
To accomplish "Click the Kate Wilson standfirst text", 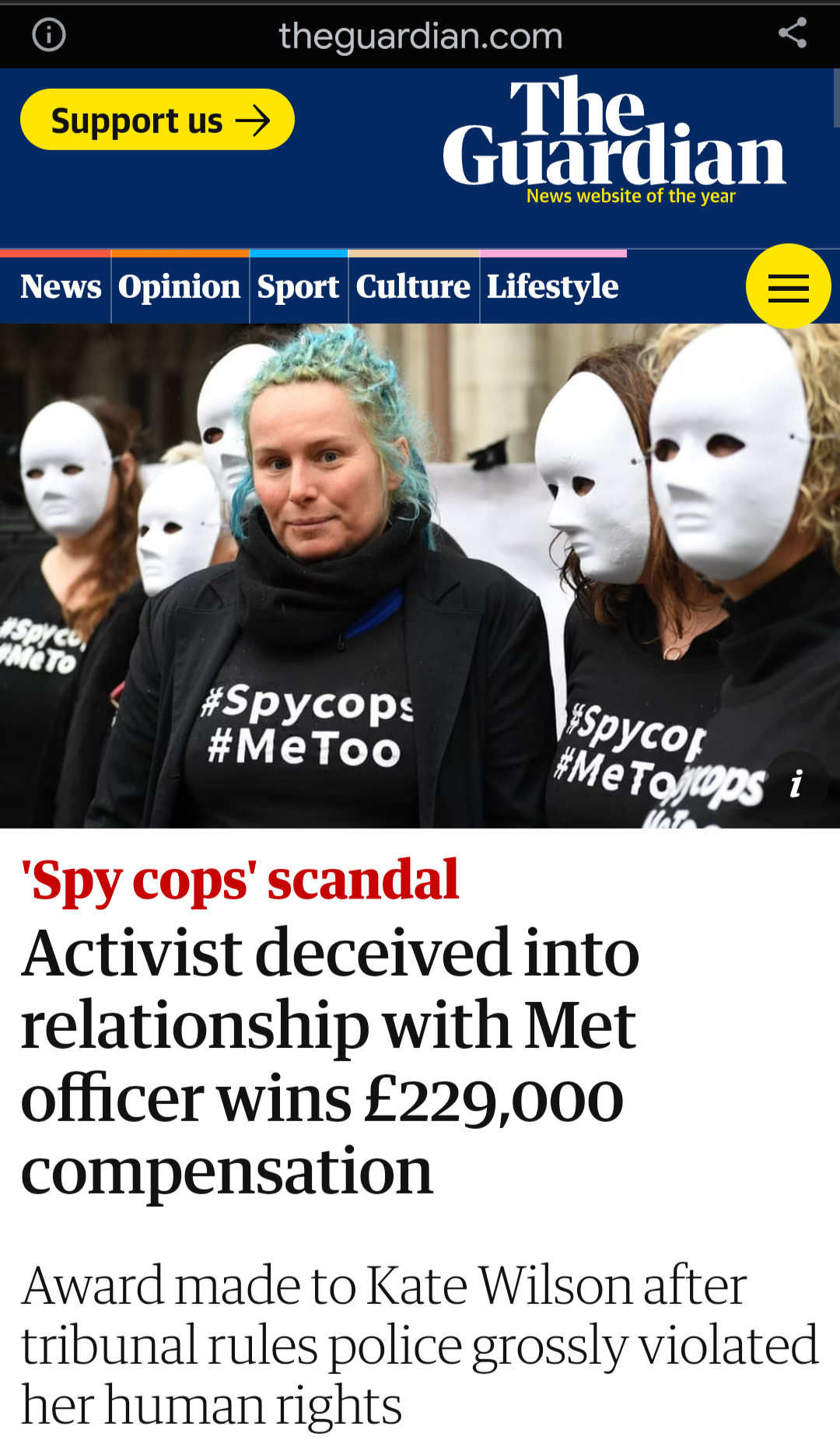I will click(x=420, y=1344).
